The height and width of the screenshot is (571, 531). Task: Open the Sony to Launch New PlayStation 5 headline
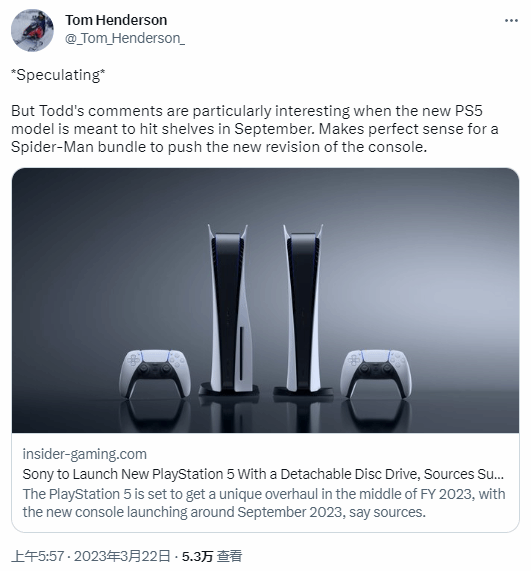click(263, 474)
